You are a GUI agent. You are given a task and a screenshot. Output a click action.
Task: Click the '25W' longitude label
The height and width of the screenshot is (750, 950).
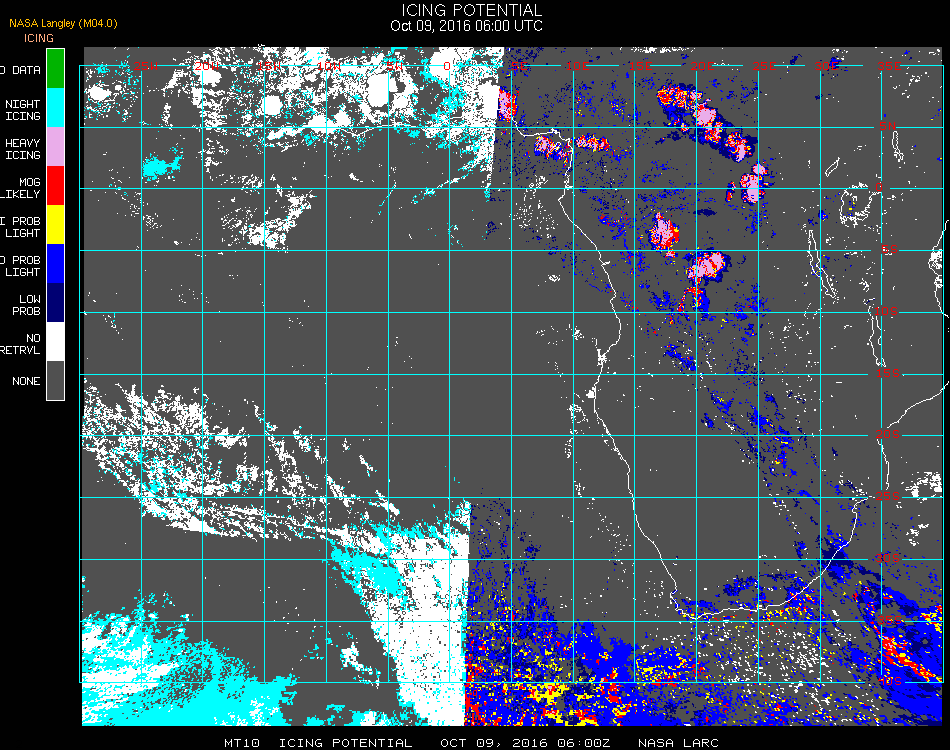coord(145,65)
